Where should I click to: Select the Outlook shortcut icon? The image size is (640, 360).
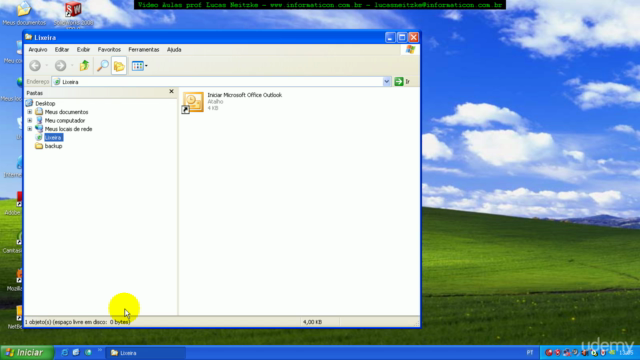tap(193, 102)
